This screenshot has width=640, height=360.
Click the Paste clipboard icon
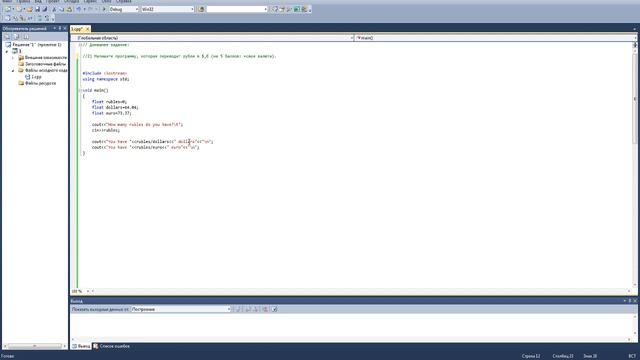coord(69,9)
